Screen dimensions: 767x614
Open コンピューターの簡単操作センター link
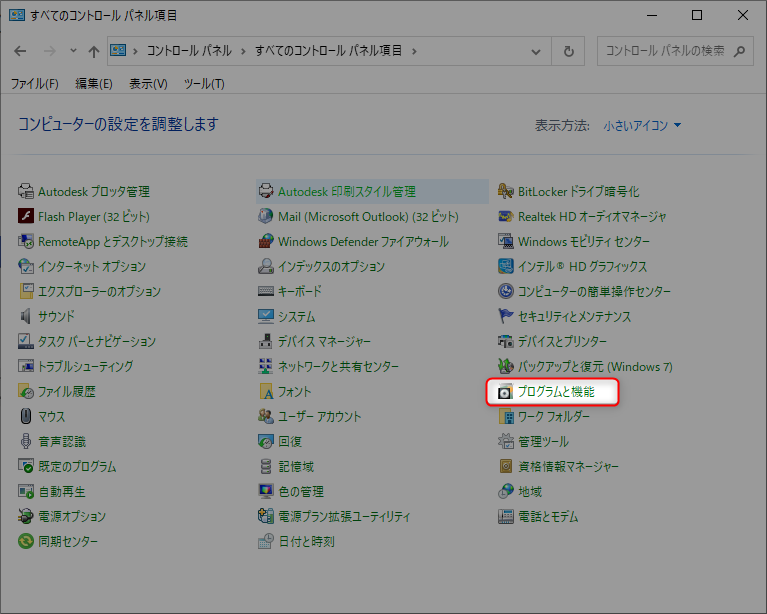coord(594,292)
